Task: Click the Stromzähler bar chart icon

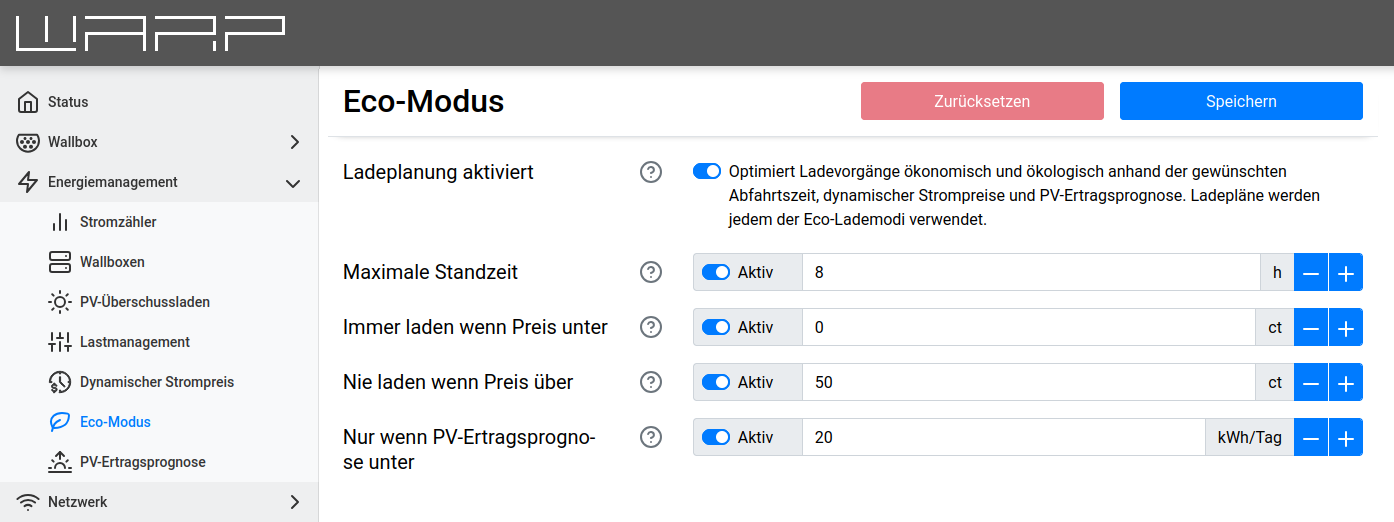Action: tap(60, 222)
